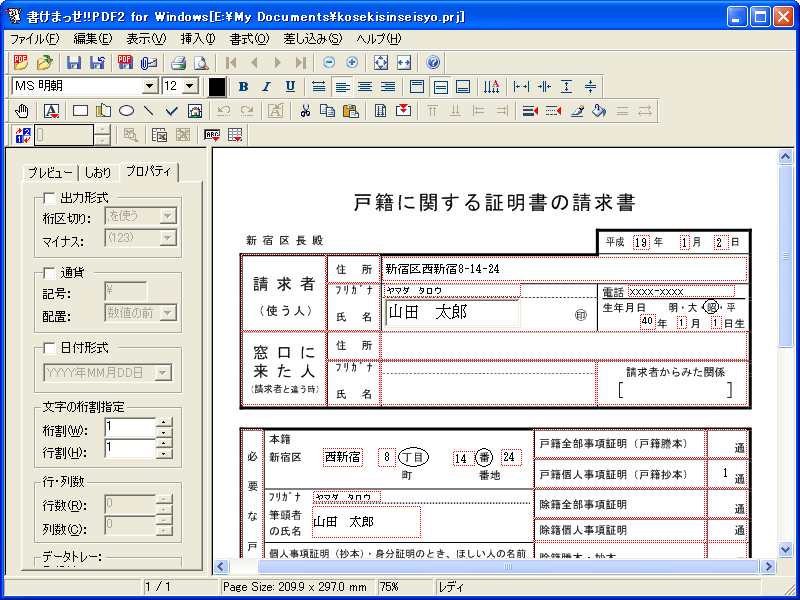Image resolution: width=800 pixels, height=600 pixels.
Task: Open the 挿入(I) menu
Action: click(x=198, y=39)
